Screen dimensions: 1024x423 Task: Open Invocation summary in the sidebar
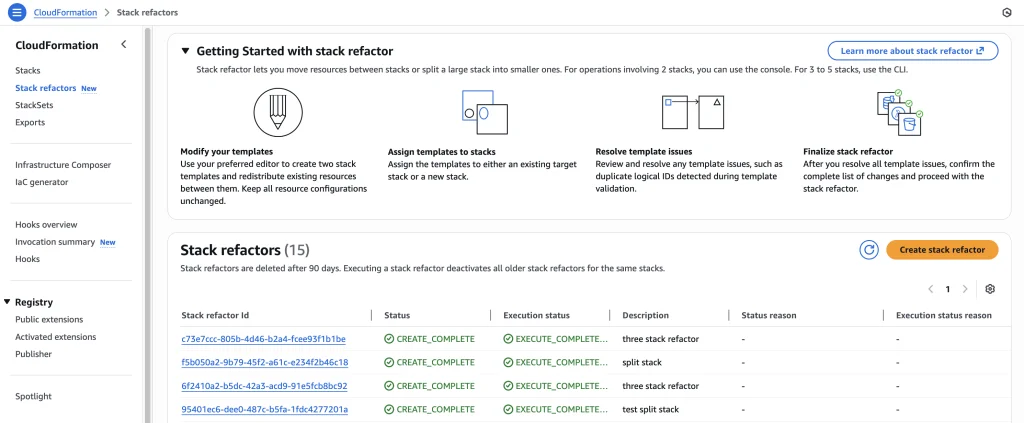tap(55, 242)
